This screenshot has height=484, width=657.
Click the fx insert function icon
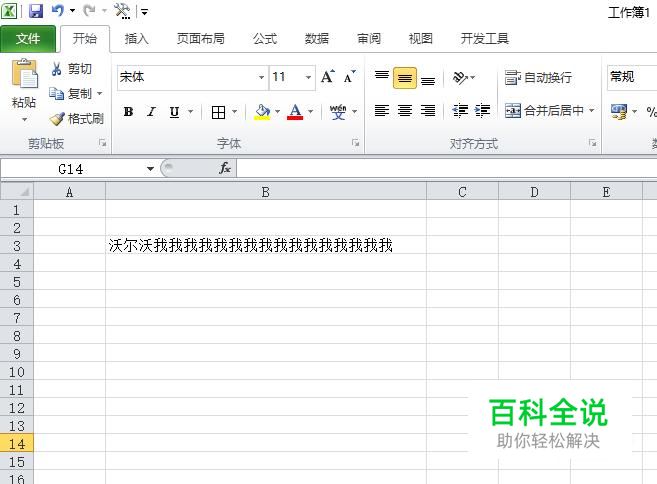pyautogui.click(x=225, y=169)
